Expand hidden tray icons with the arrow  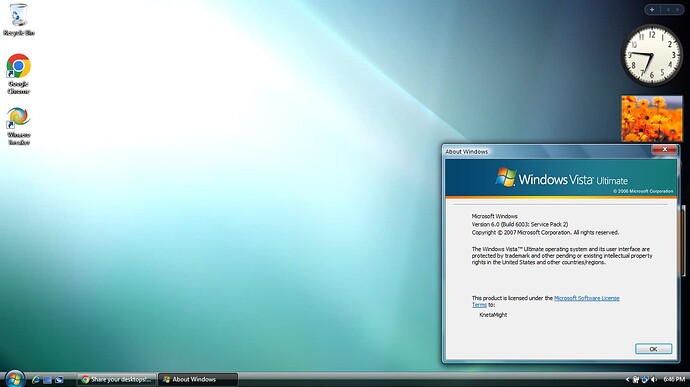tap(628, 379)
